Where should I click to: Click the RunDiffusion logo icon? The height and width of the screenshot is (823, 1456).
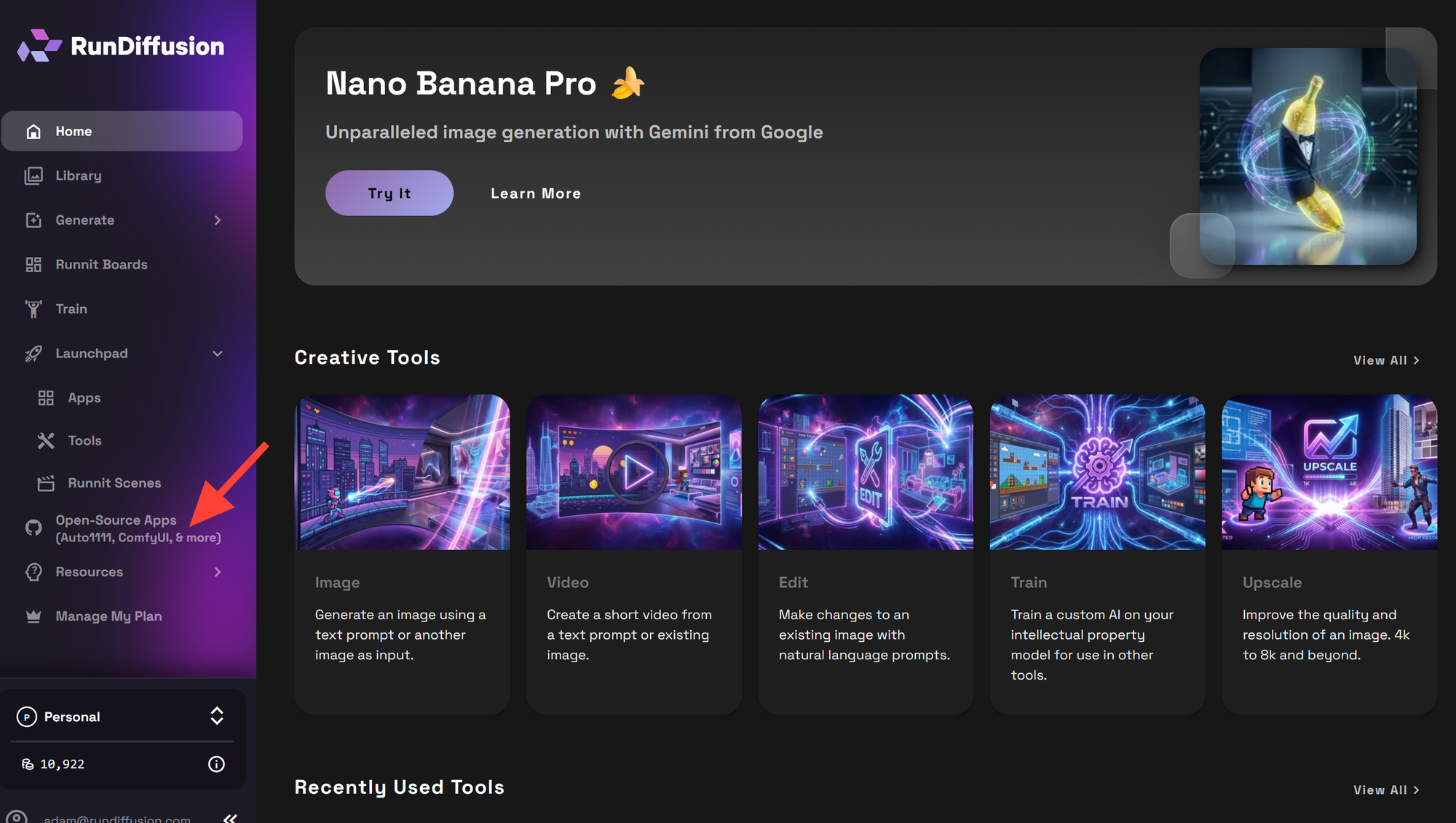click(x=39, y=46)
